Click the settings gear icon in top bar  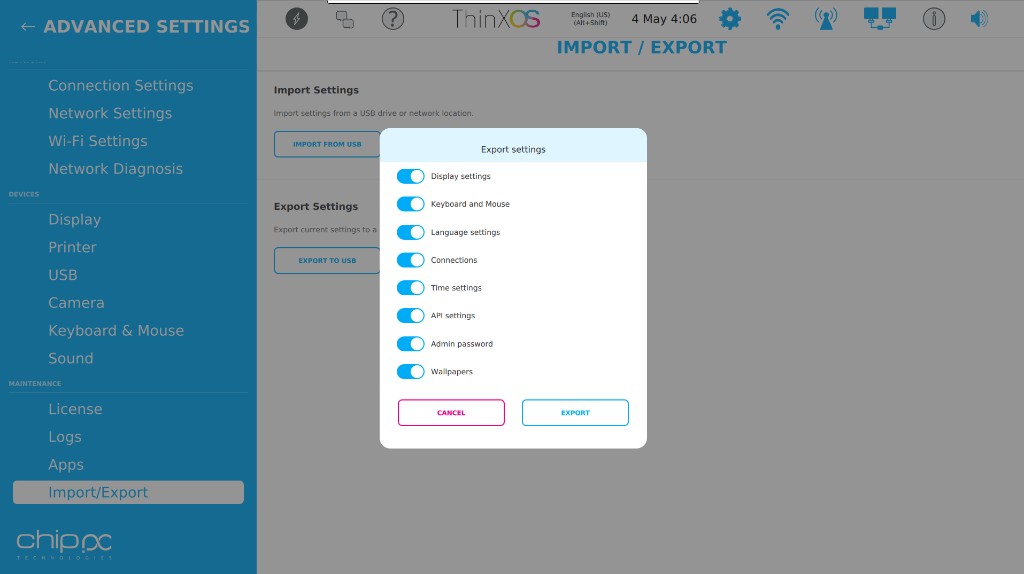729,19
